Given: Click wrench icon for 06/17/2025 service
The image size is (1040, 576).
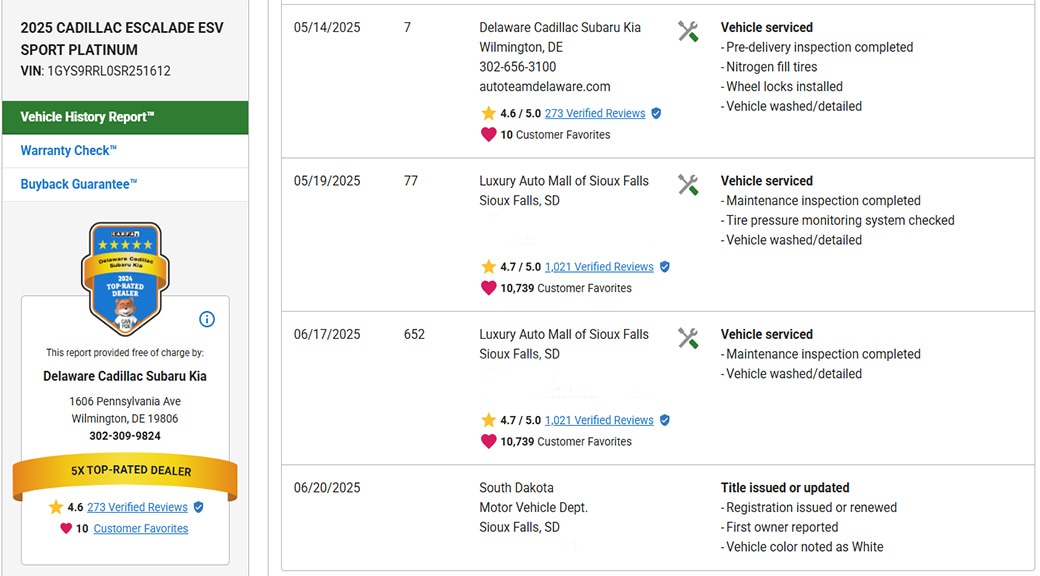Looking at the screenshot, I should [688, 338].
